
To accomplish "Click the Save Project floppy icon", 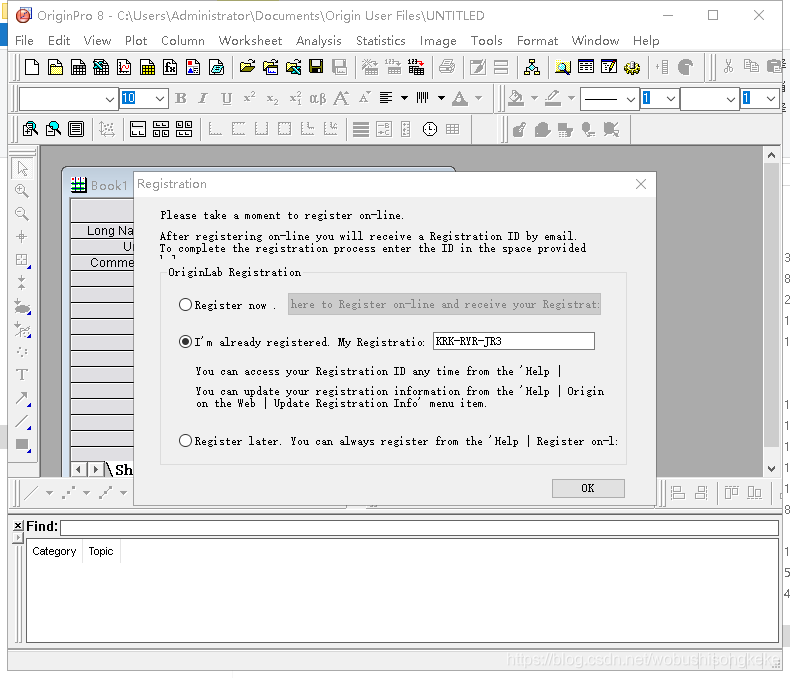I will click(316, 67).
